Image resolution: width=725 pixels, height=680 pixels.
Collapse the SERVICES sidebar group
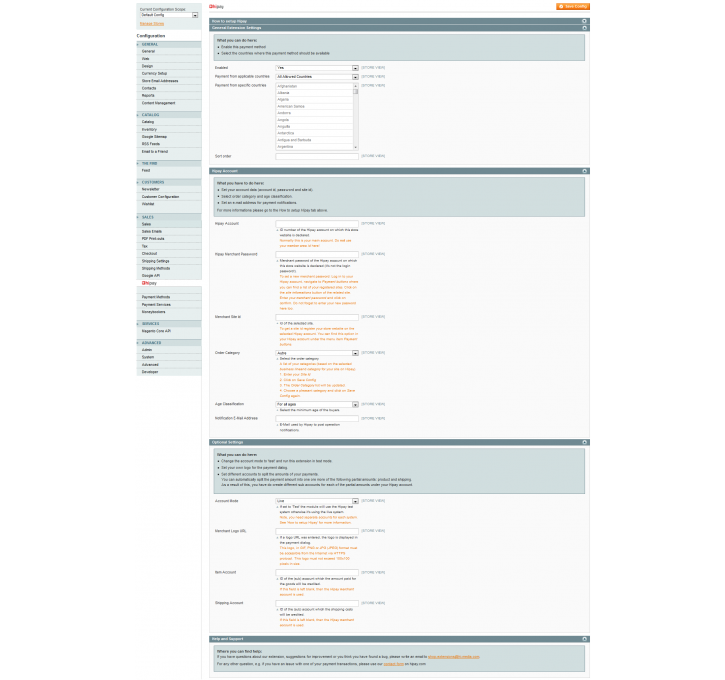point(169,324)
